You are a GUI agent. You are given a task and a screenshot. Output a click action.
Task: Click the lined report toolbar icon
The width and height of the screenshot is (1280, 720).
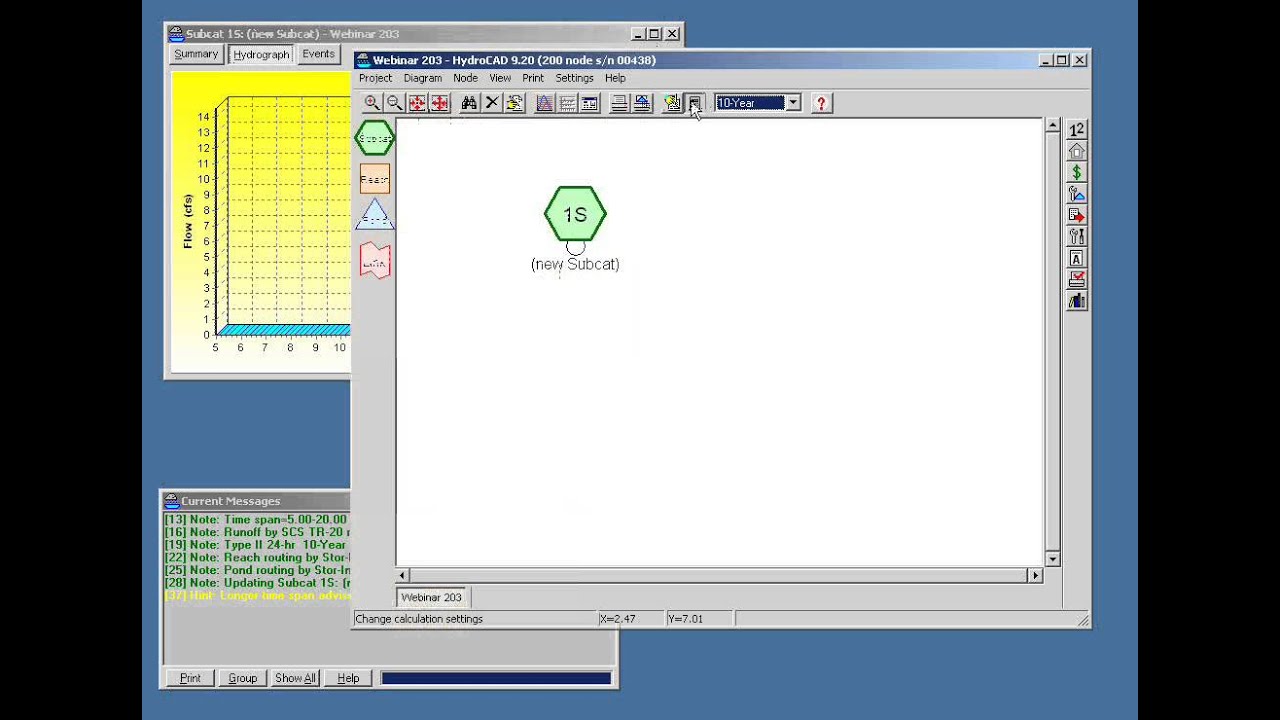click(x=567, y=103)
